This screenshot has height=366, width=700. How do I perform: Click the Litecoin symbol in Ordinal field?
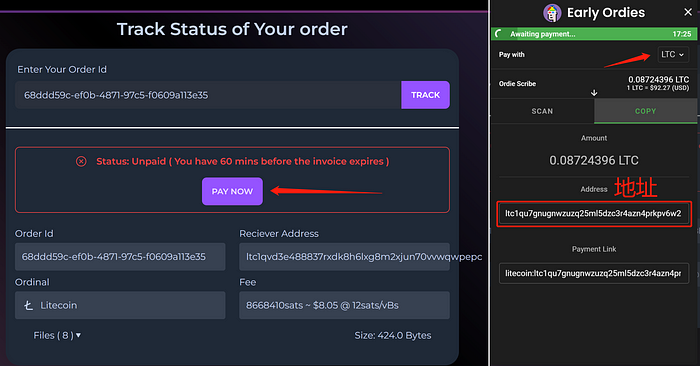tap(29, 305)
